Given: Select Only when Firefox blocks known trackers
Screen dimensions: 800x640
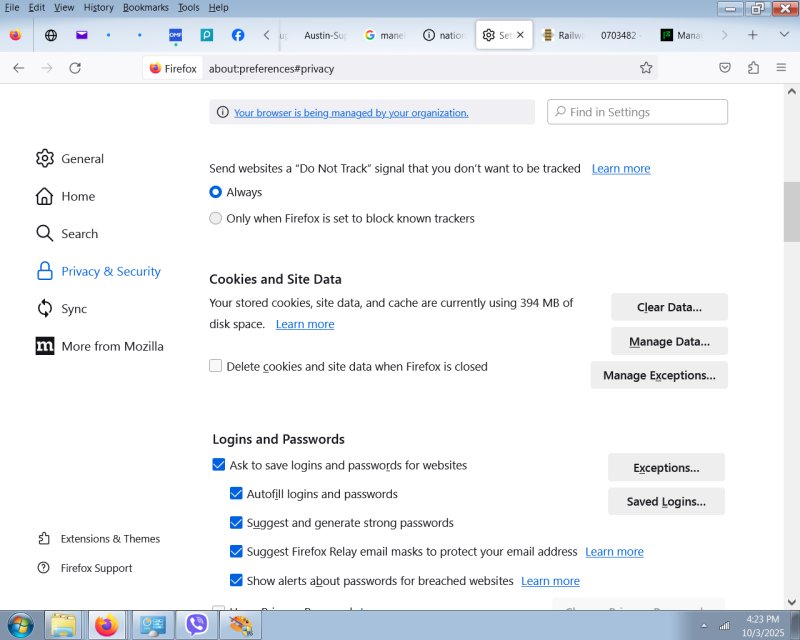Looking at the screenshot, I should (x=215, y=218).
